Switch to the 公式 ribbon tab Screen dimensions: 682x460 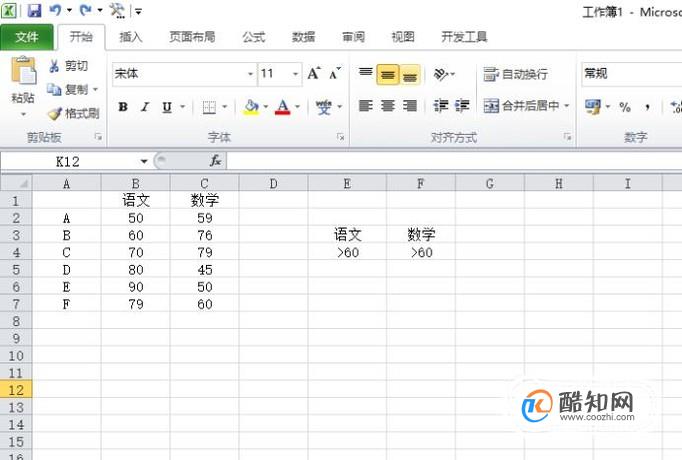[254, 37]
